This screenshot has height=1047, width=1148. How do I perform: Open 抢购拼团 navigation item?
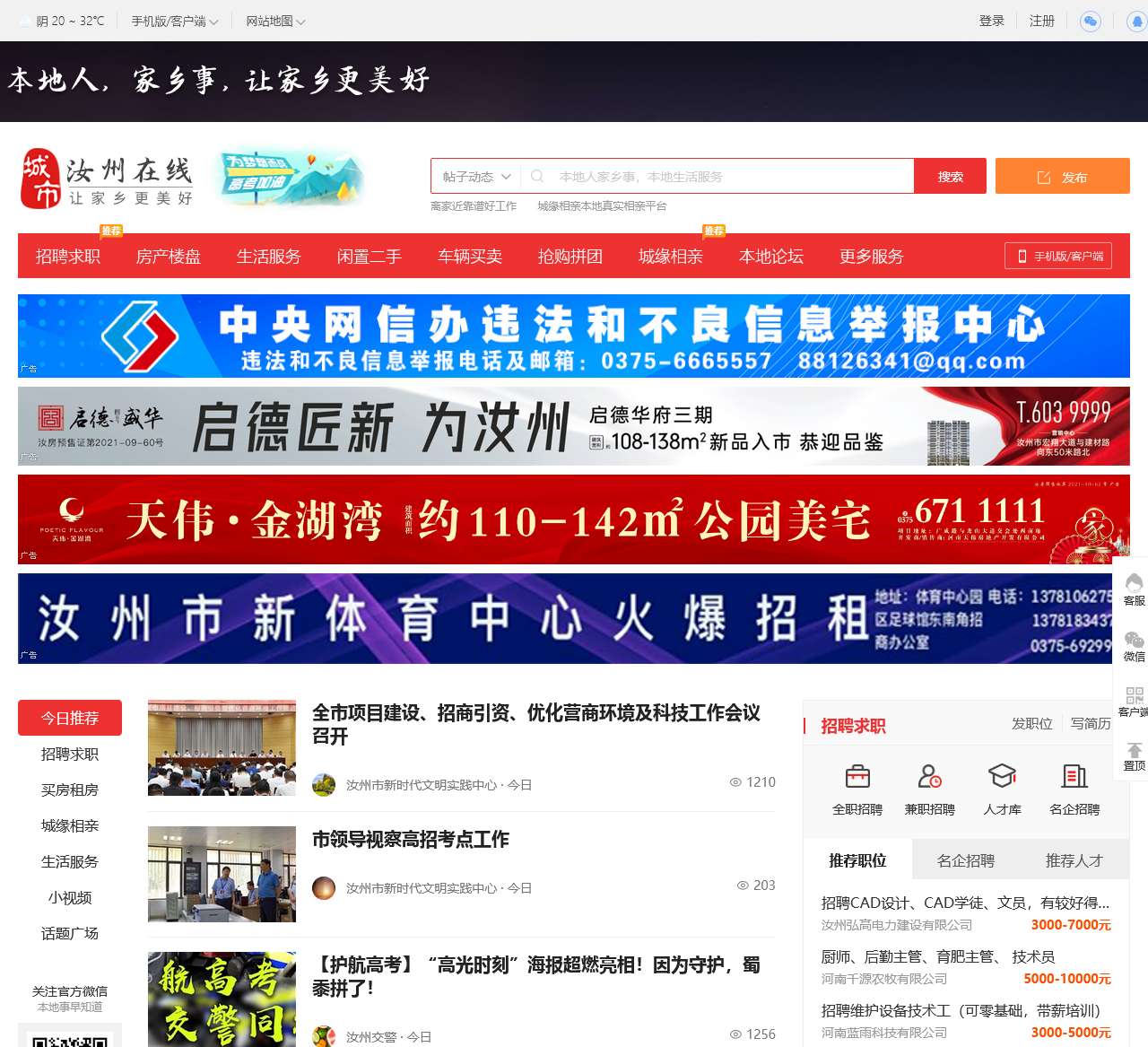(x=570, y=257)
